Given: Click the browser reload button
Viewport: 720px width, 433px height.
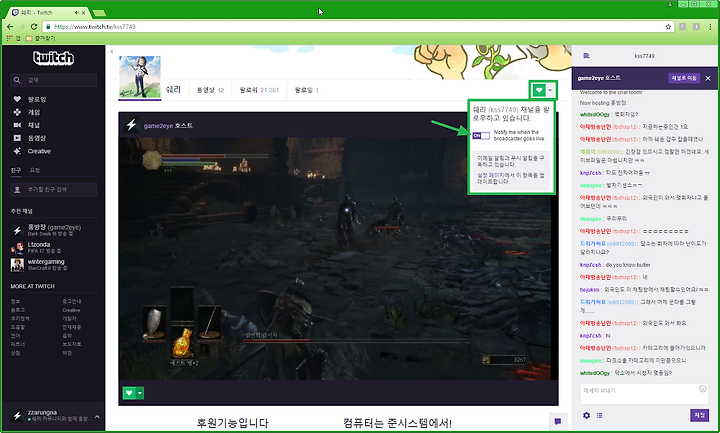Looking at the screenshot, I should coord(34,27).
